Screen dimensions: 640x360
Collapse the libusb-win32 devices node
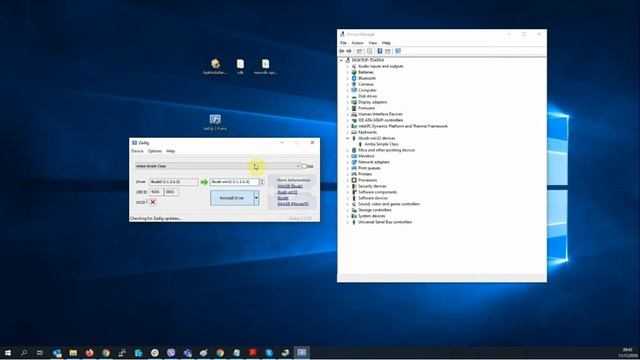coord(348,138)
